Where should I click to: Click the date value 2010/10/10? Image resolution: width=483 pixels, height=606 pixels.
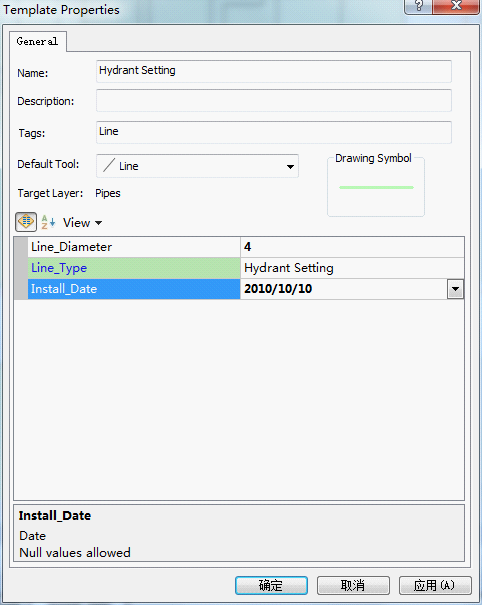pos(278,289)
